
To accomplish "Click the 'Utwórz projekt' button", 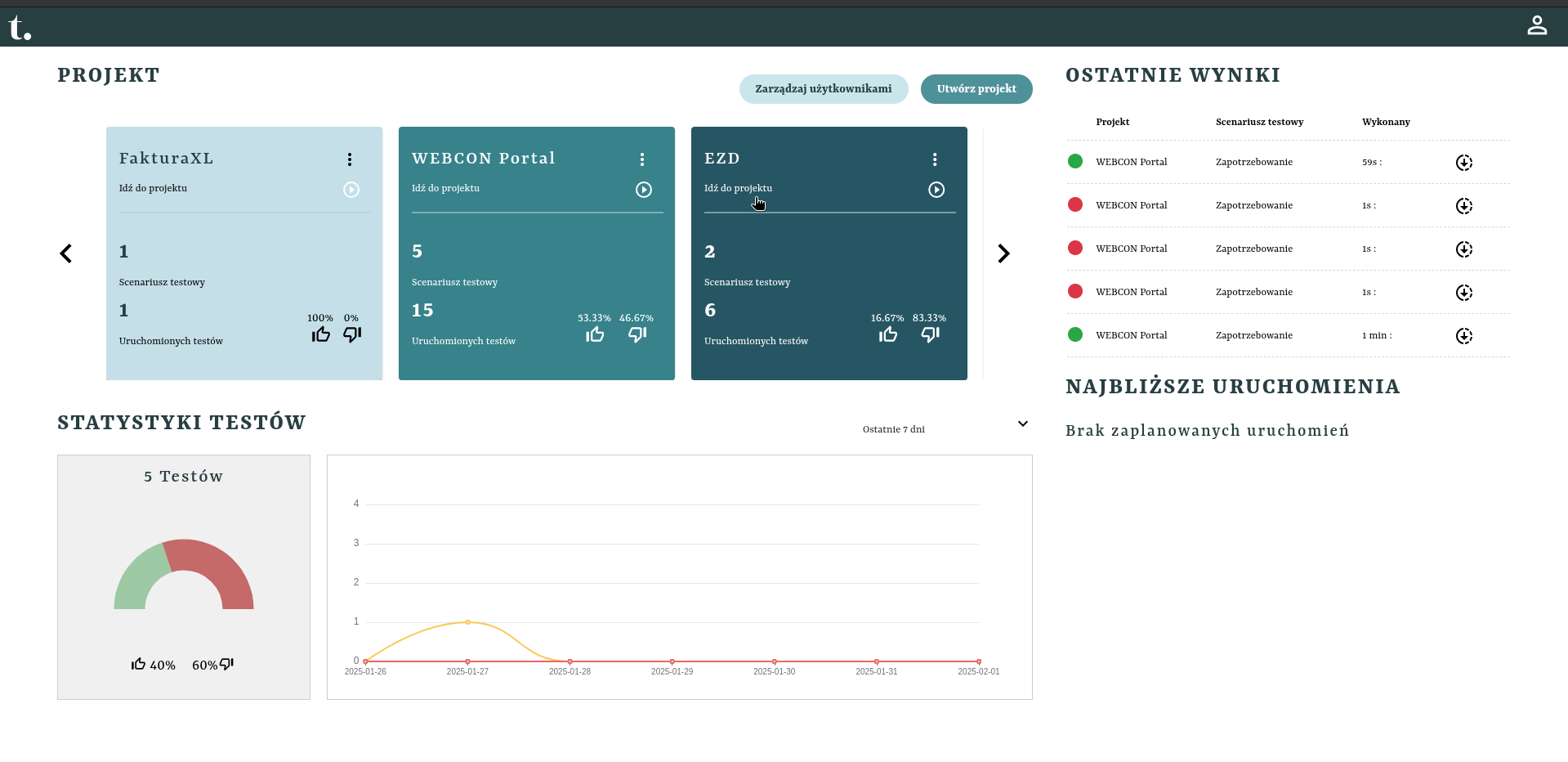I will pos(976,89).
